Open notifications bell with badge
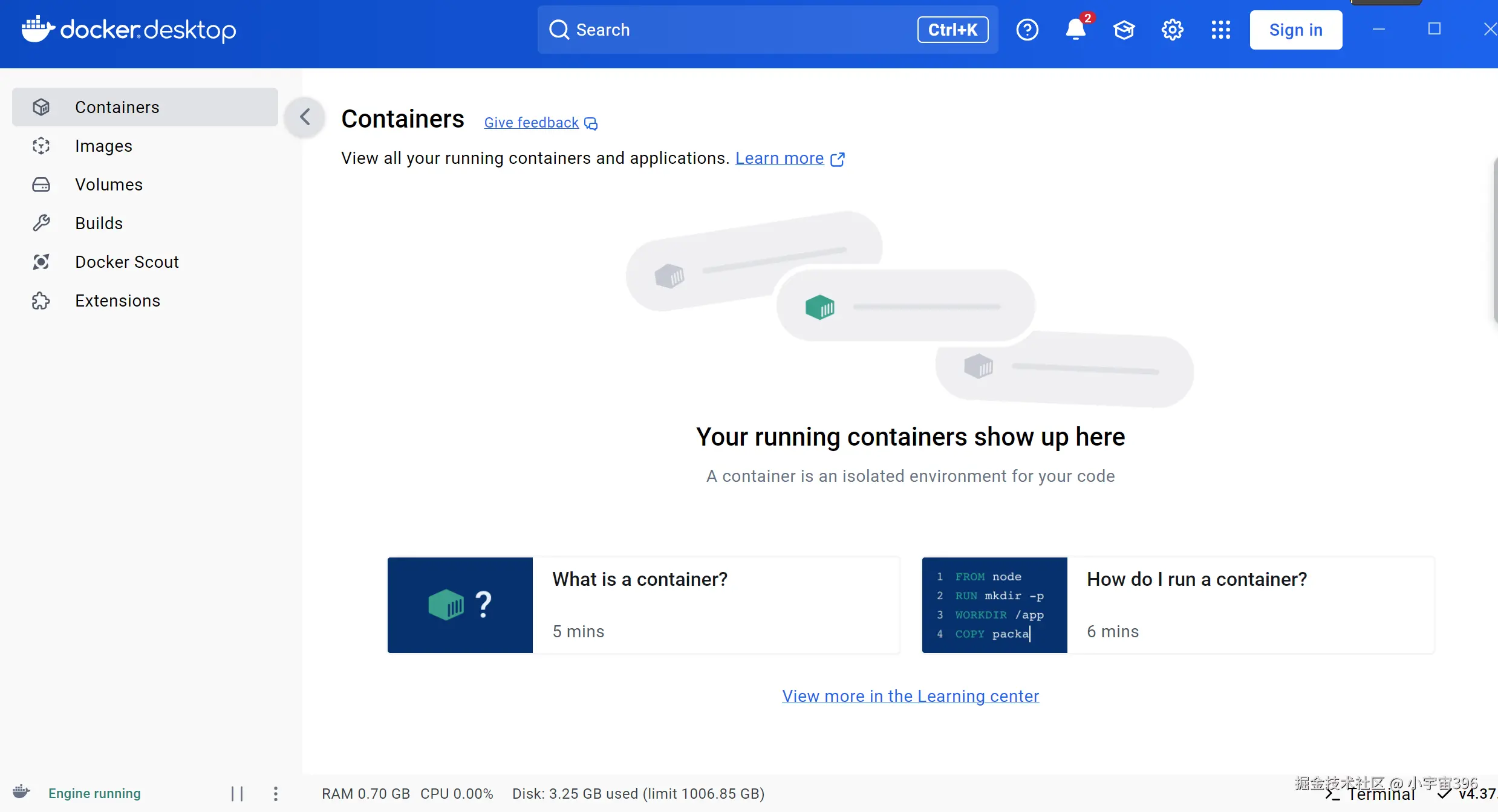The image size is (1498, 812). tap(1075, 30)
